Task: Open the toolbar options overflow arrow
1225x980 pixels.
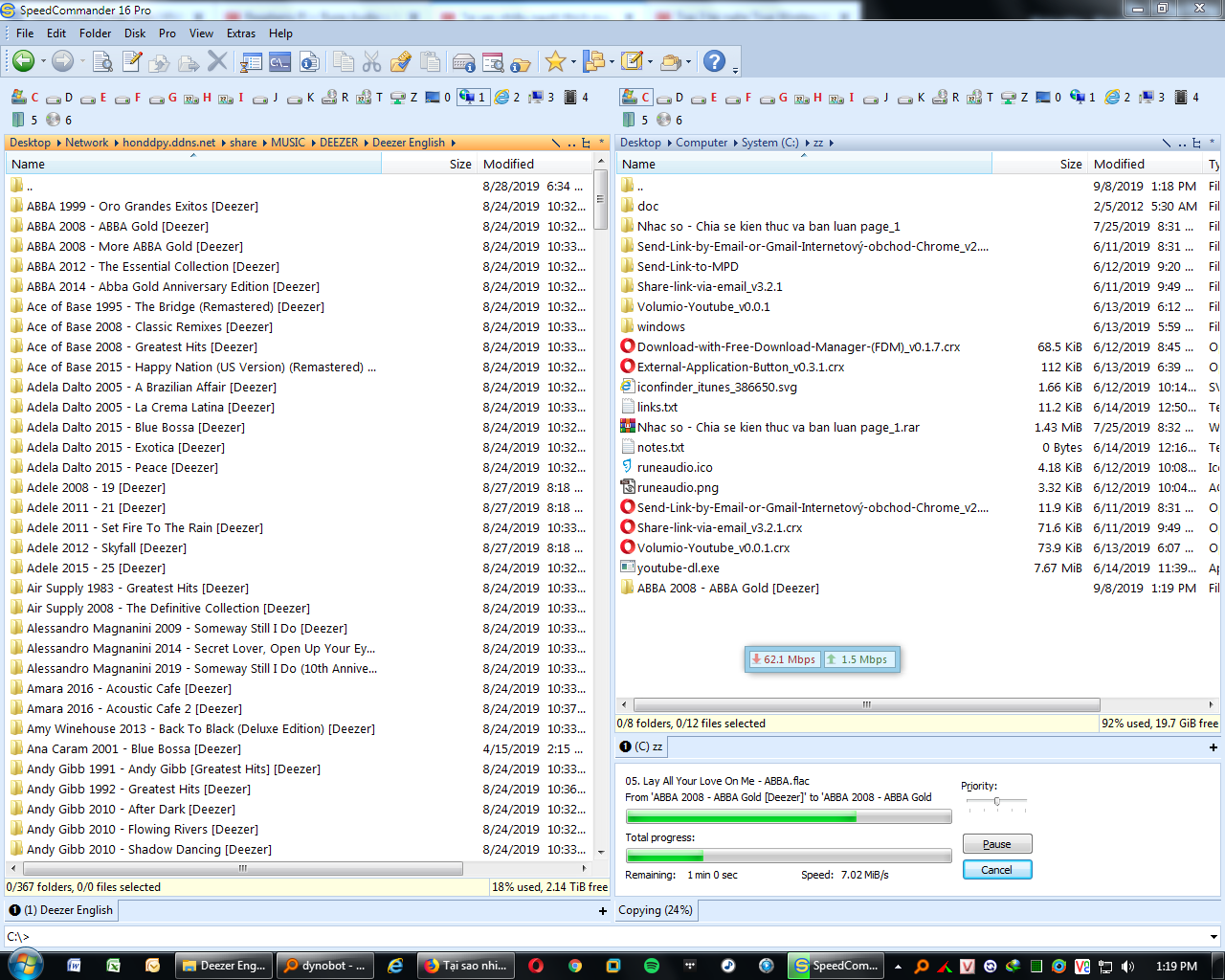Action: [735, 69]
